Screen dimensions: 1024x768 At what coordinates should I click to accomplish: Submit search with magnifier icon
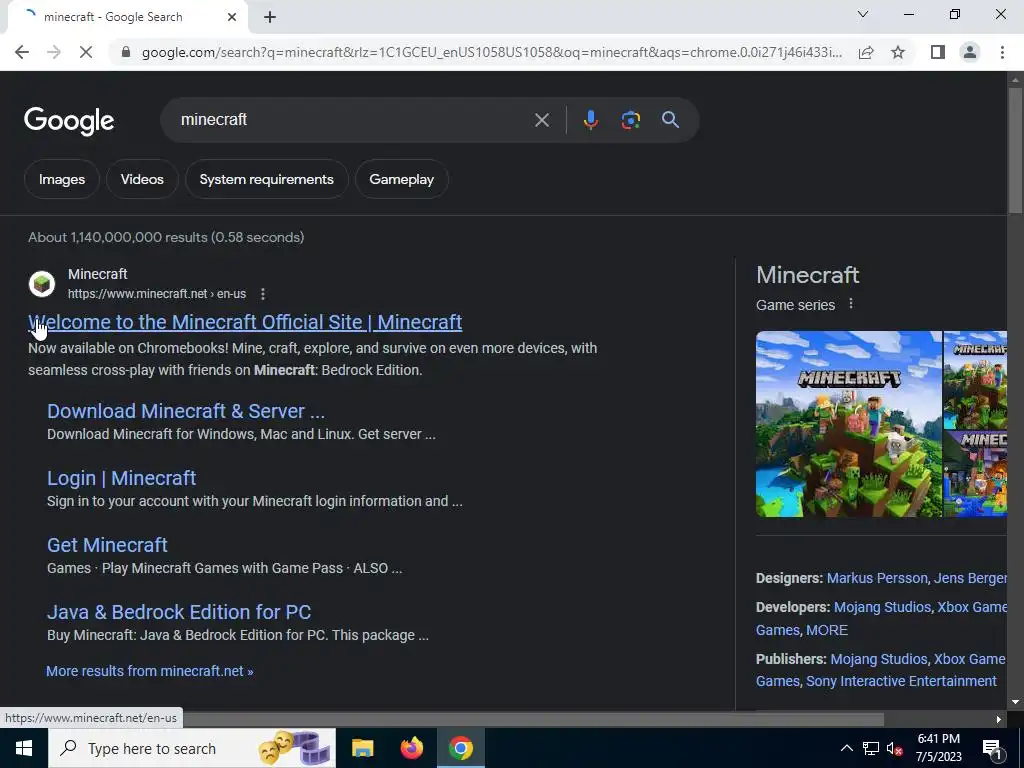pyautogui.click(x=670, y=120)
